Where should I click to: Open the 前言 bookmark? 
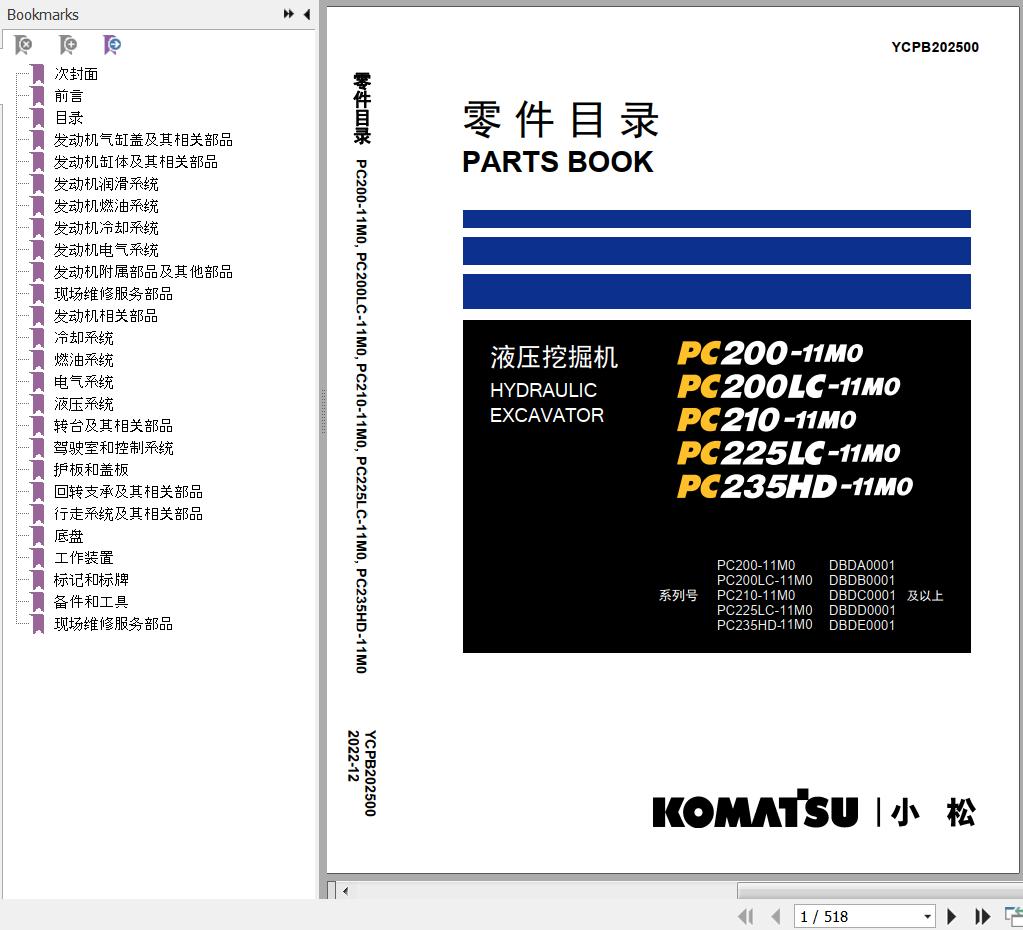click(69, 96)
